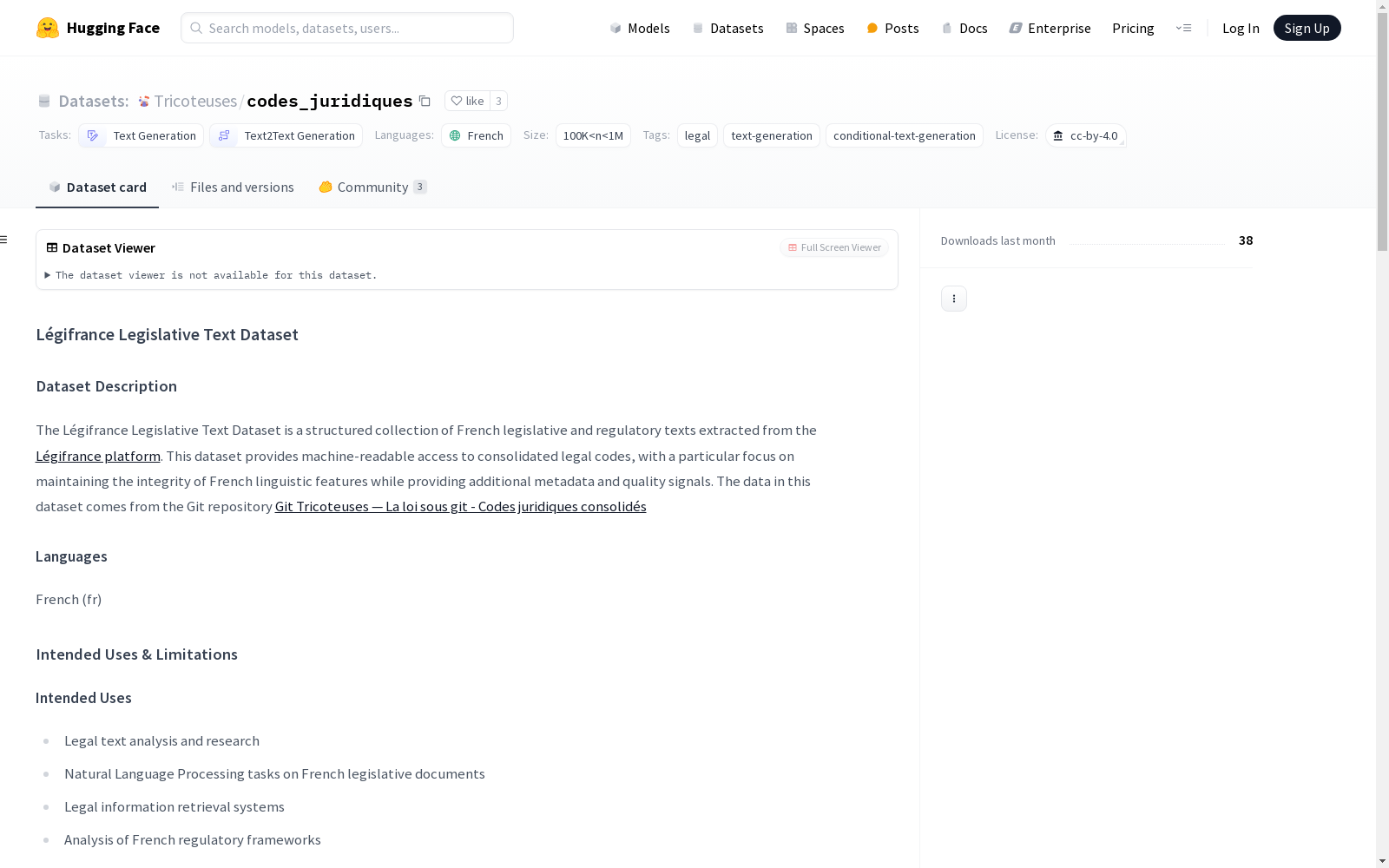The height and width of the screenshot is (868, 1389).
Task: Click the scrollbar down arrow
Action: click(x=1382, y=861)
